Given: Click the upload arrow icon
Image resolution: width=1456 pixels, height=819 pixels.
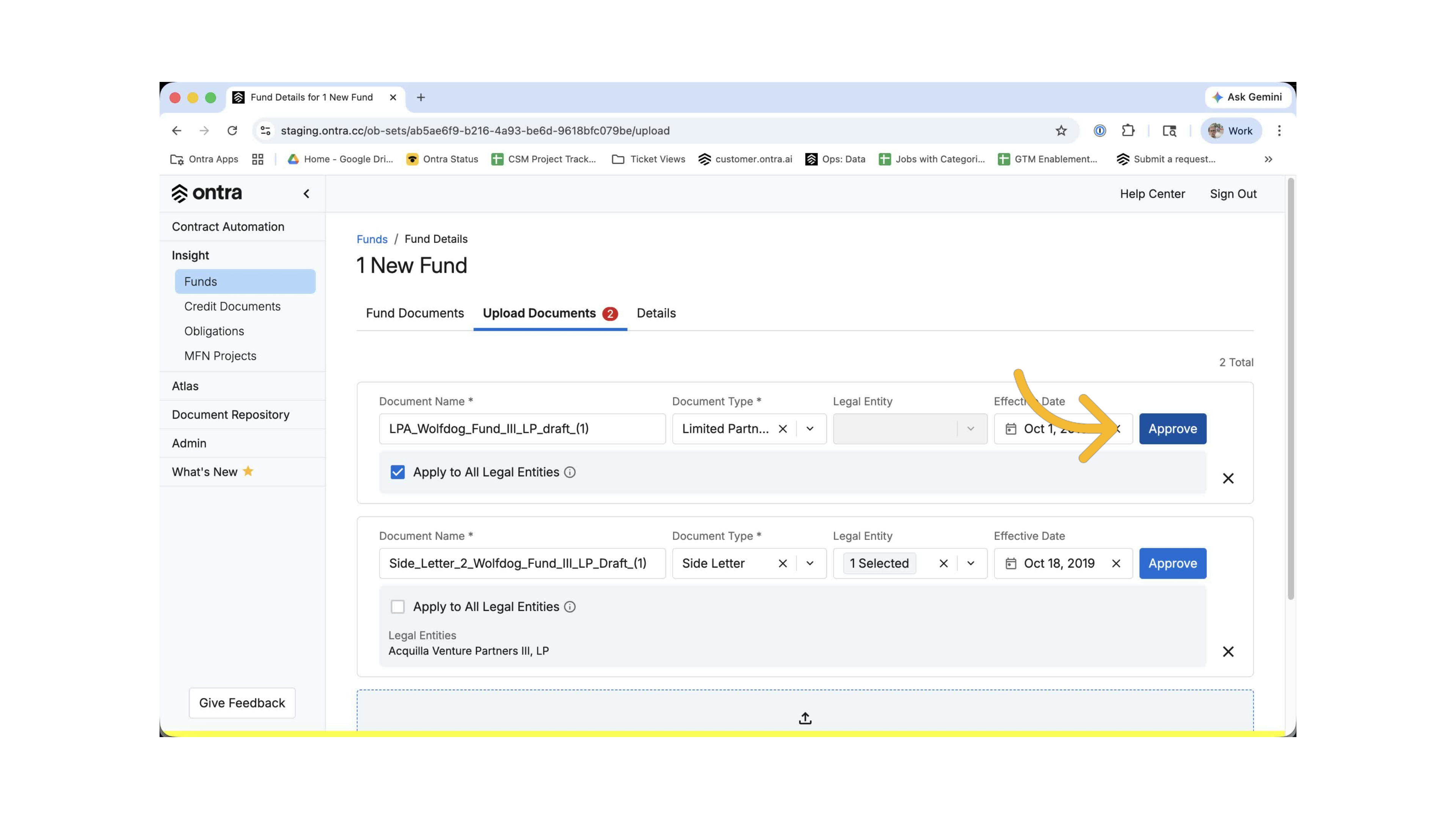Looking at the screenshot, I should [x=805, y=718].
